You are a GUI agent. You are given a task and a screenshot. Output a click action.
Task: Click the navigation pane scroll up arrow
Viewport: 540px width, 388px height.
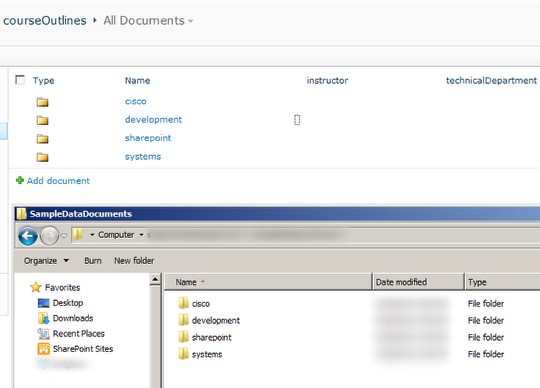[x=155, y=280]
